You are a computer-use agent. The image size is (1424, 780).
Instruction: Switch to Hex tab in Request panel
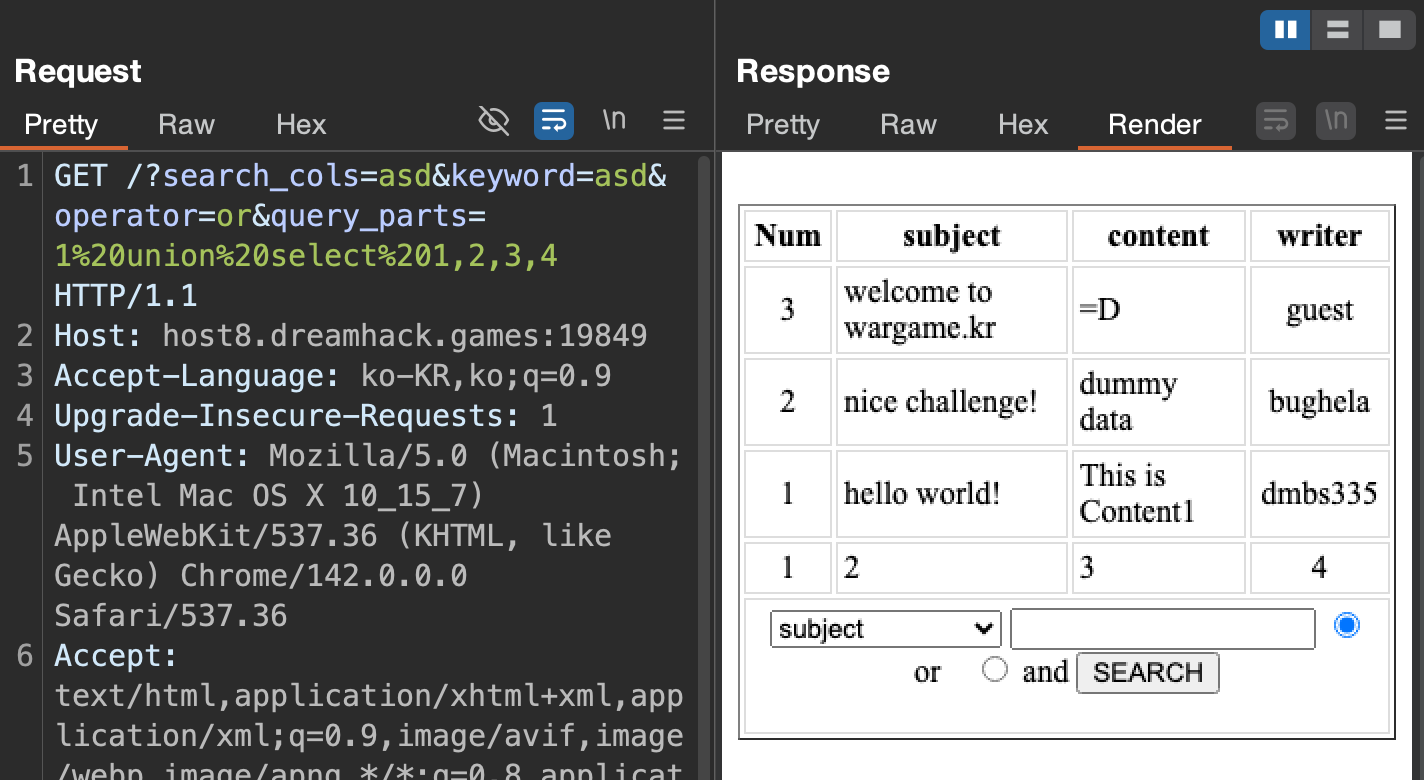point(301,124)
